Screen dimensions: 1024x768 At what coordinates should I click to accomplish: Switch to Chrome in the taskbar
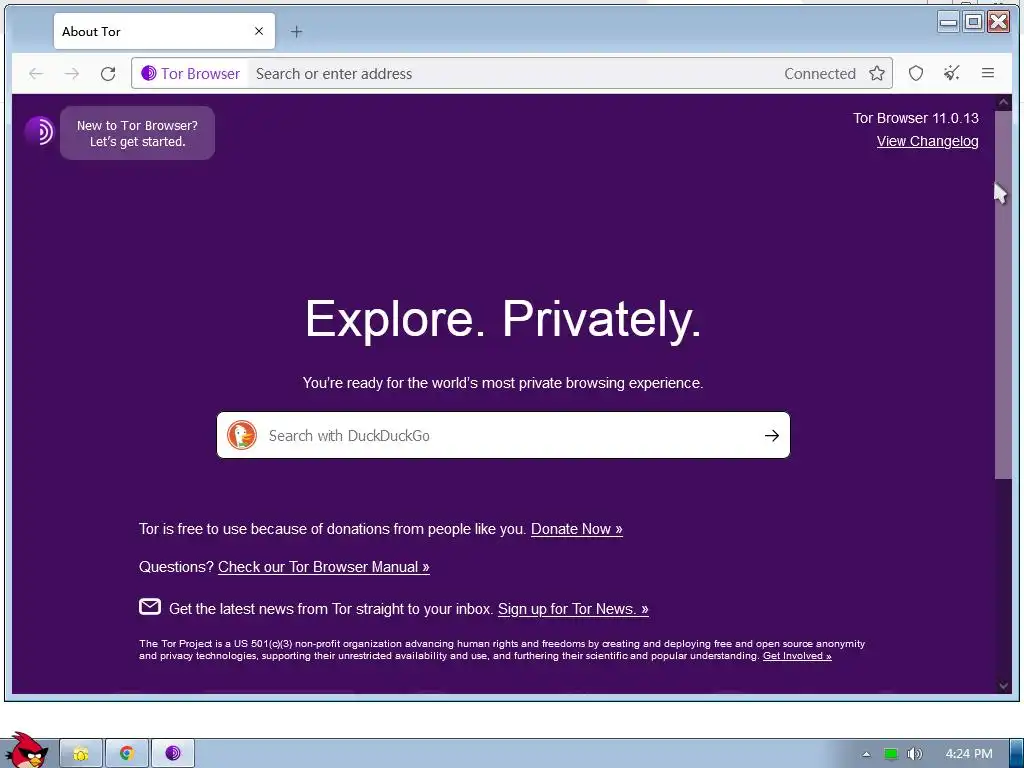coord(127,754)
